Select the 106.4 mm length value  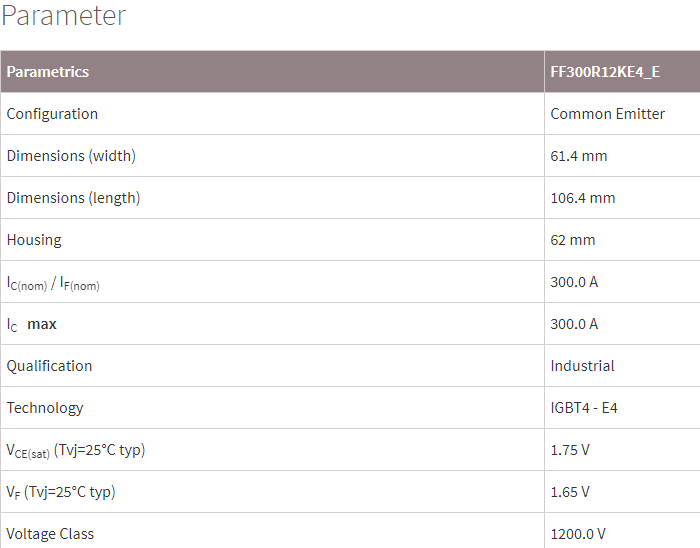click(583, 198)
